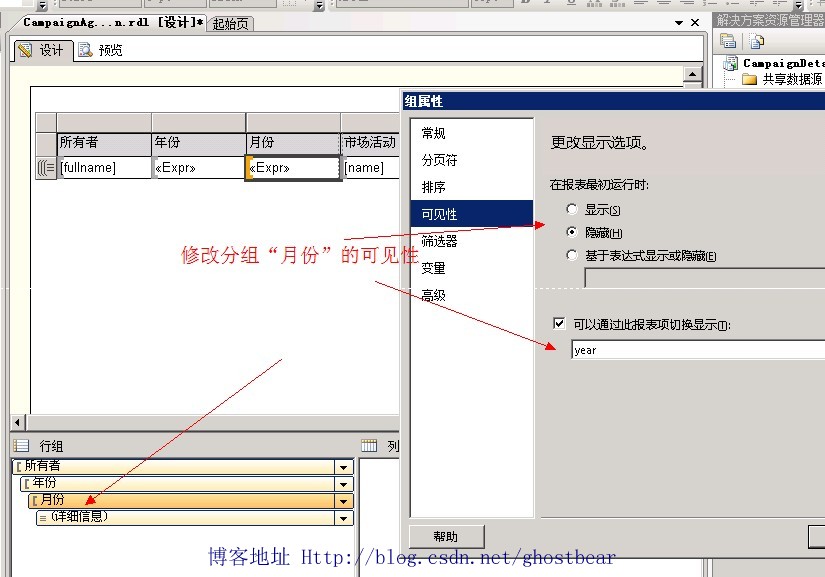Screen dimensions: 825x577
Task: Click the 年份 header cell
Action: tap(199, 143)
